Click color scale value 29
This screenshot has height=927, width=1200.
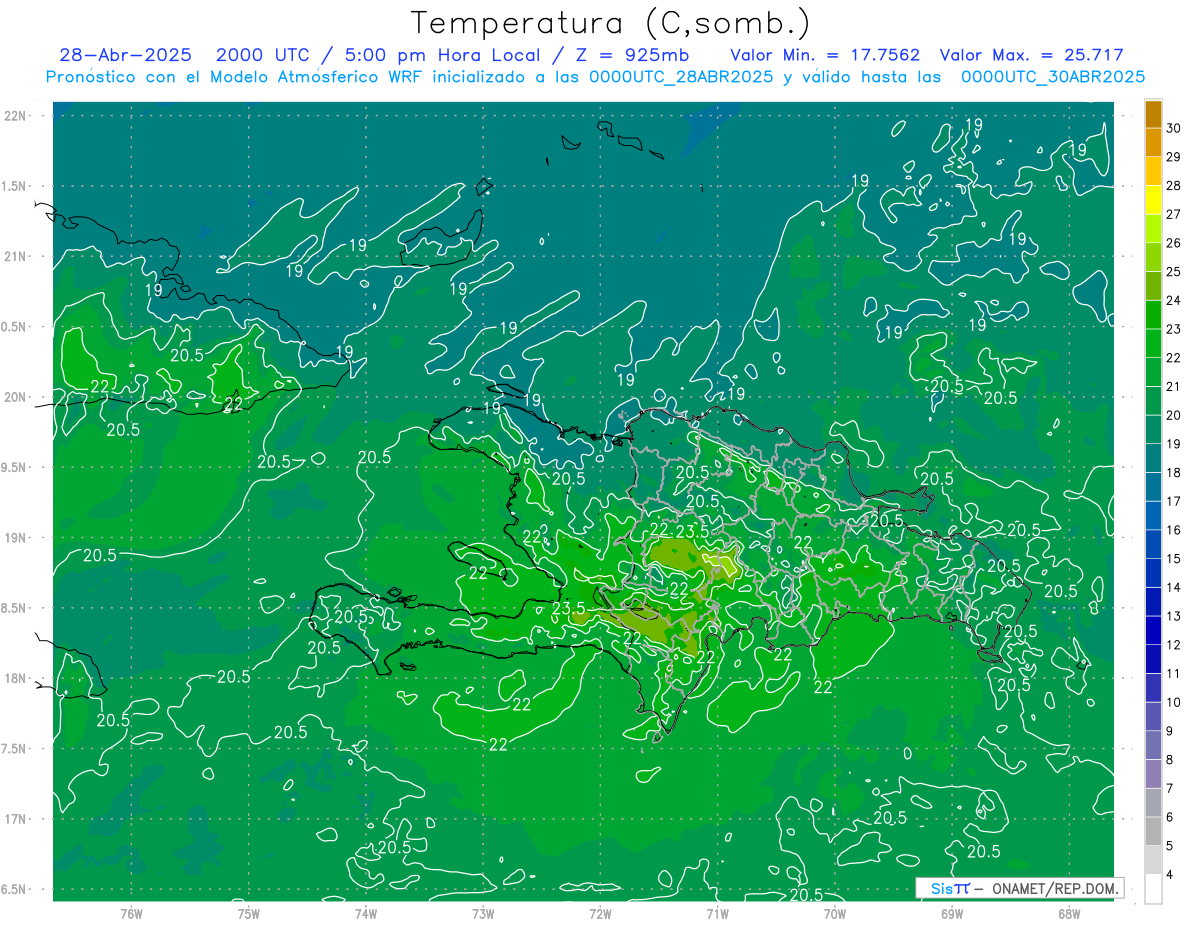coord(1174,156)
